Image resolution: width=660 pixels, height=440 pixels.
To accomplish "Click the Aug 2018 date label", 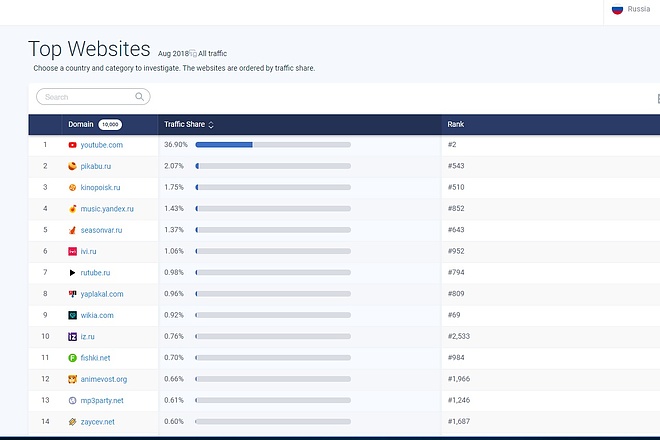I will click(x=173, y=53).
